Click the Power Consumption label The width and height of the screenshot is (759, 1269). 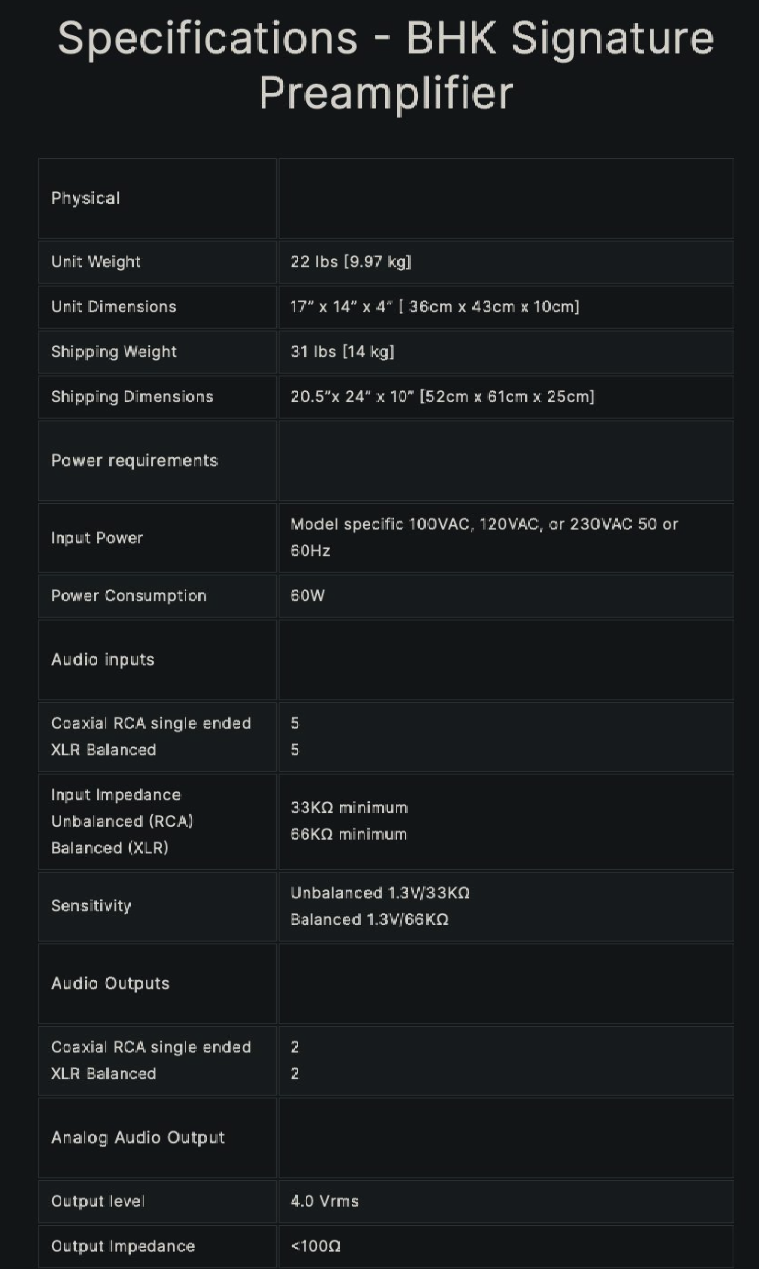tap(129, 596)
